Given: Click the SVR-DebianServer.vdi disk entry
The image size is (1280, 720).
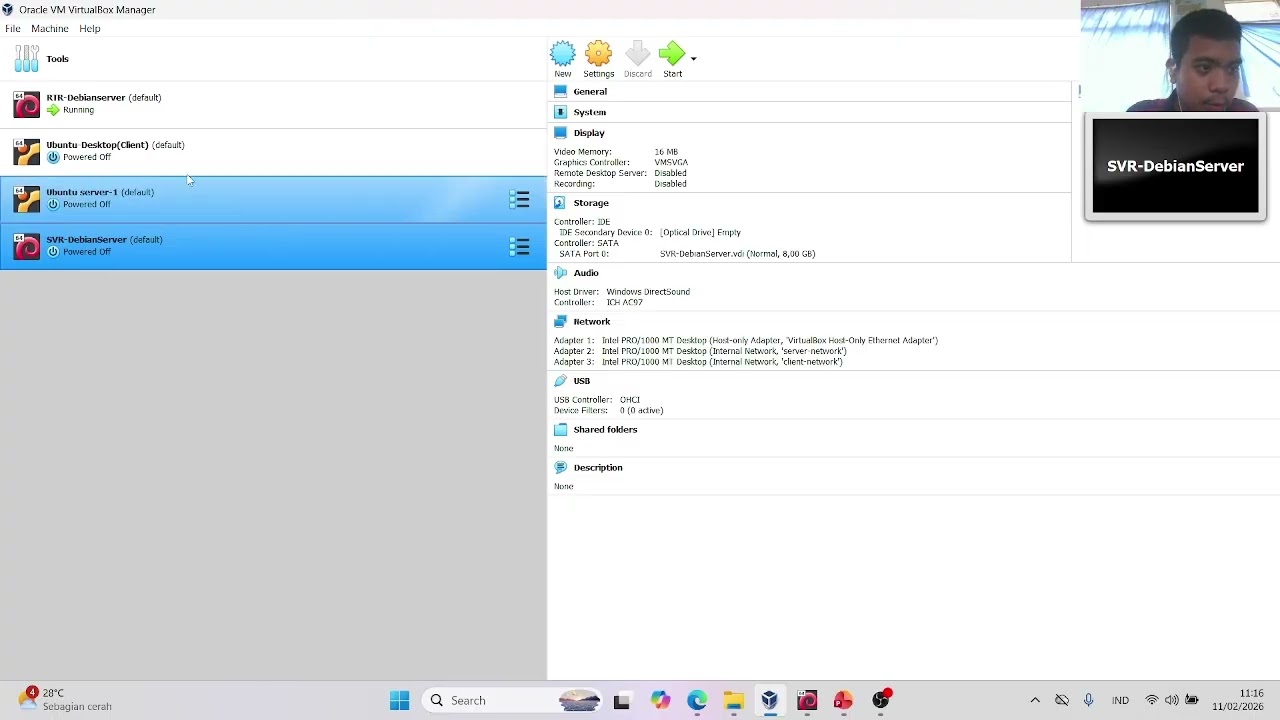Looking at the screenshot, I should pos(737,254).
